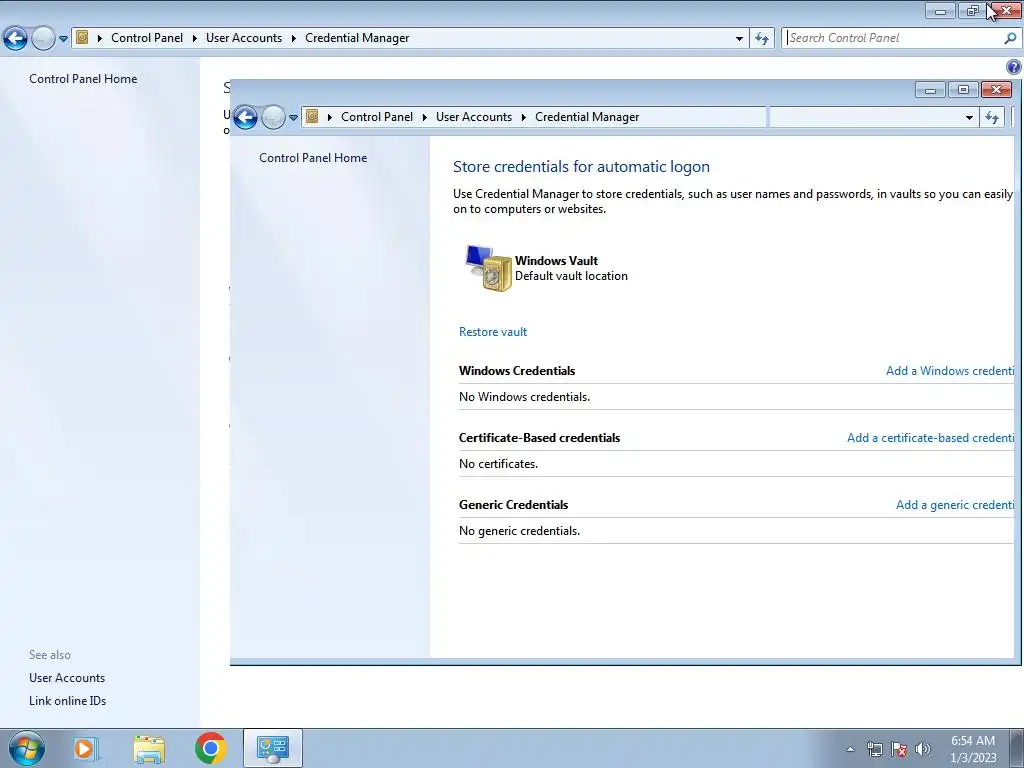
Task: Open address history dropdown in front window
Action: tap(969, 118)
